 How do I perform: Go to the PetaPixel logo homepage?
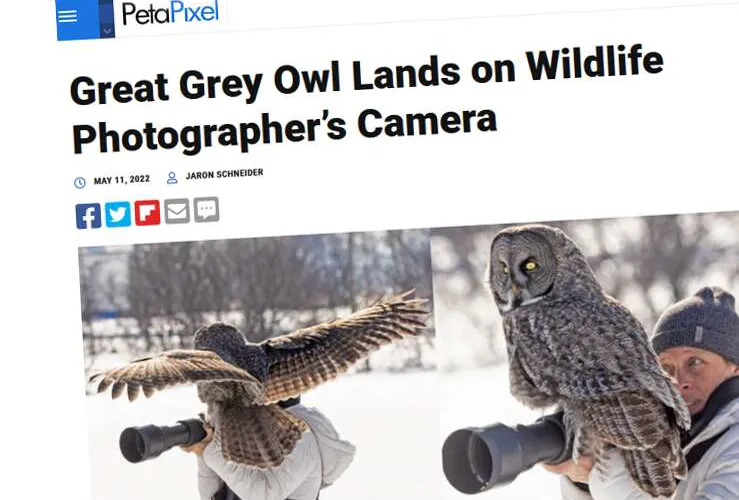tap(170, 13)
